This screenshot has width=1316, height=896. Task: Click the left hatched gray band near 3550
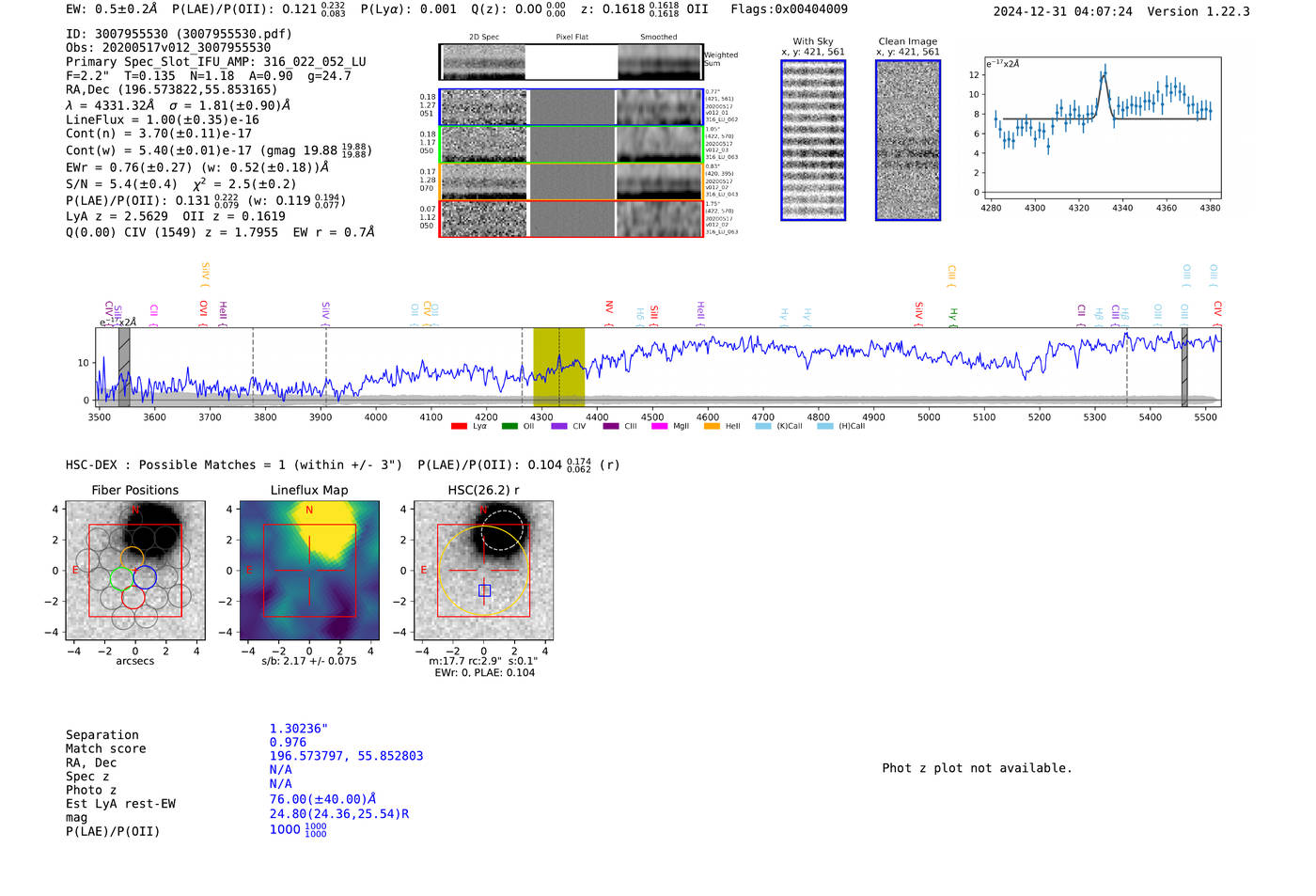124,368
